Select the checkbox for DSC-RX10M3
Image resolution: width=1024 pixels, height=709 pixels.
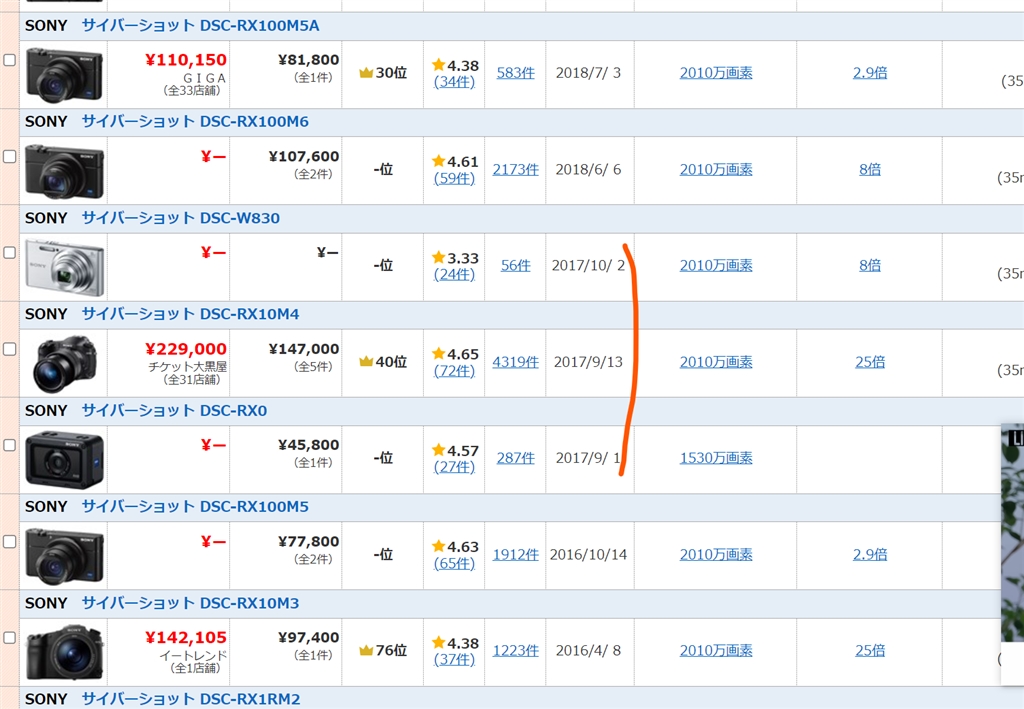[x=10, y=638]
